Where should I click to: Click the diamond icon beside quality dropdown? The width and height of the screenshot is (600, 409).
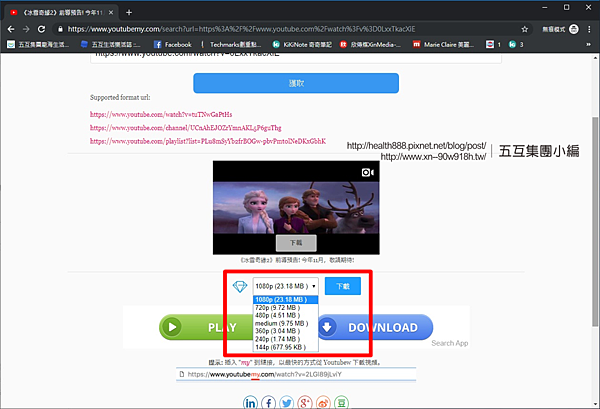tap(240, 286)
